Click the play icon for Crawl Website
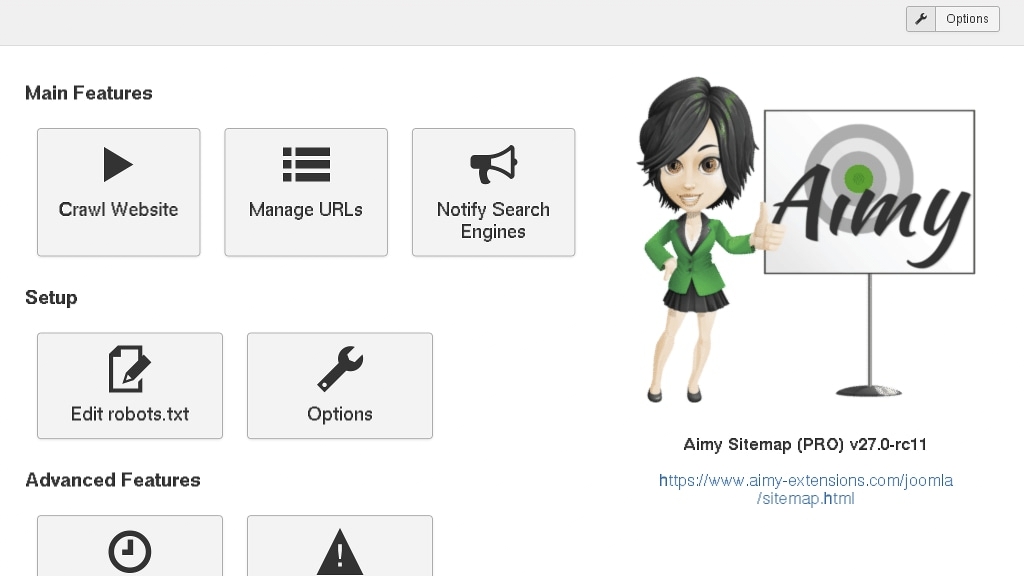Screen dimensions: 1024x576 click(118, 165)
